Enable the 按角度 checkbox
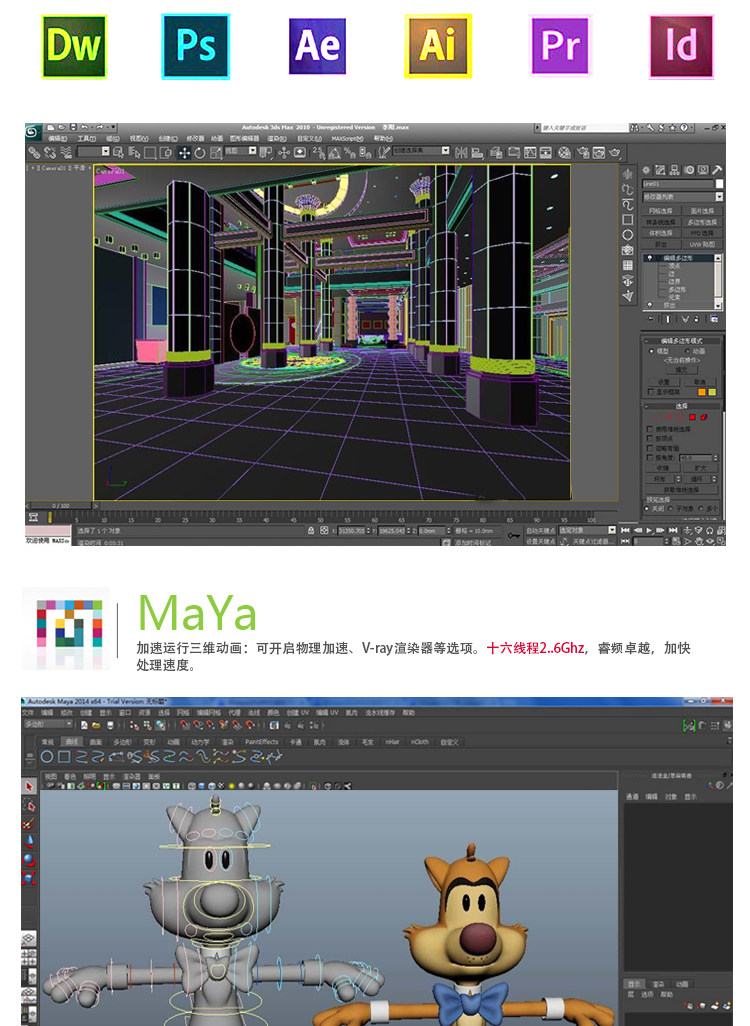 point(651,458)
